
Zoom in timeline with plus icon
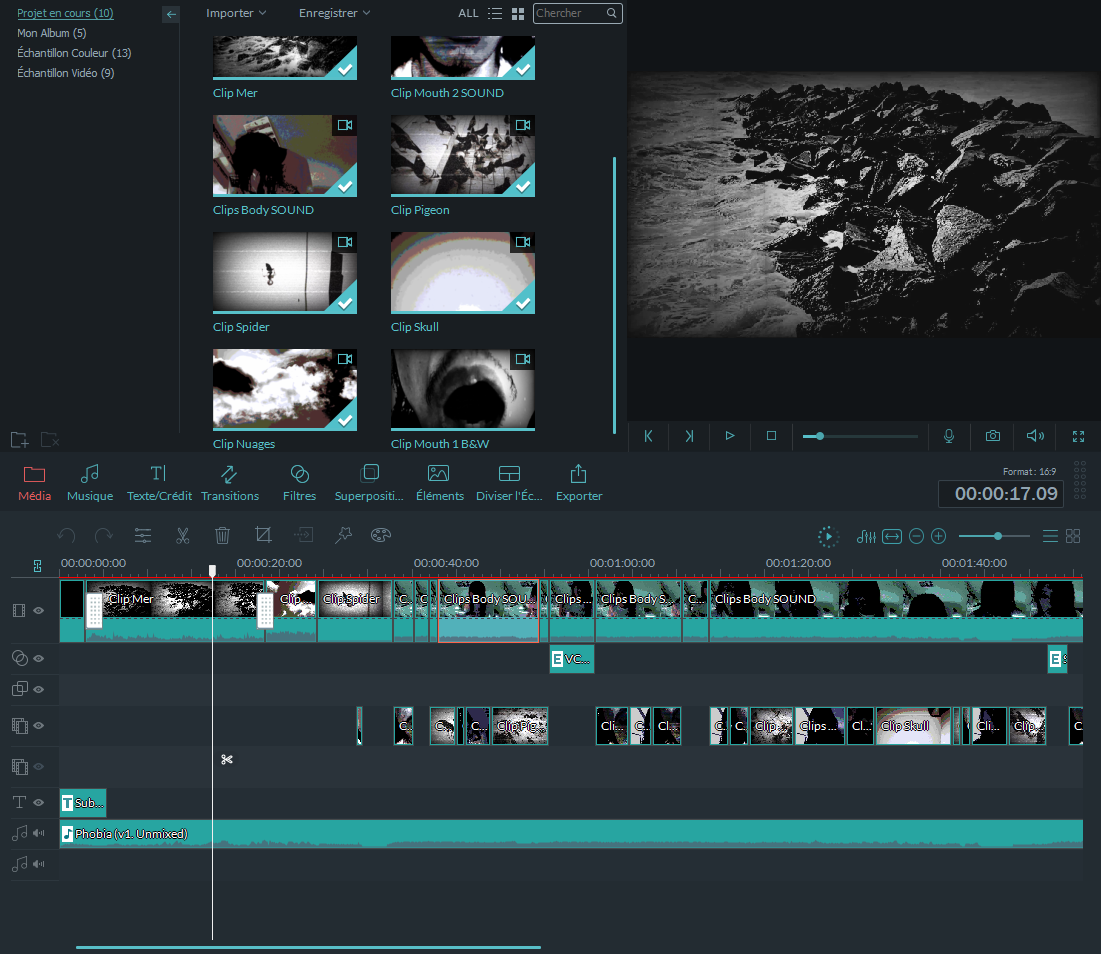pyautogui.click(x=939, y=537)
